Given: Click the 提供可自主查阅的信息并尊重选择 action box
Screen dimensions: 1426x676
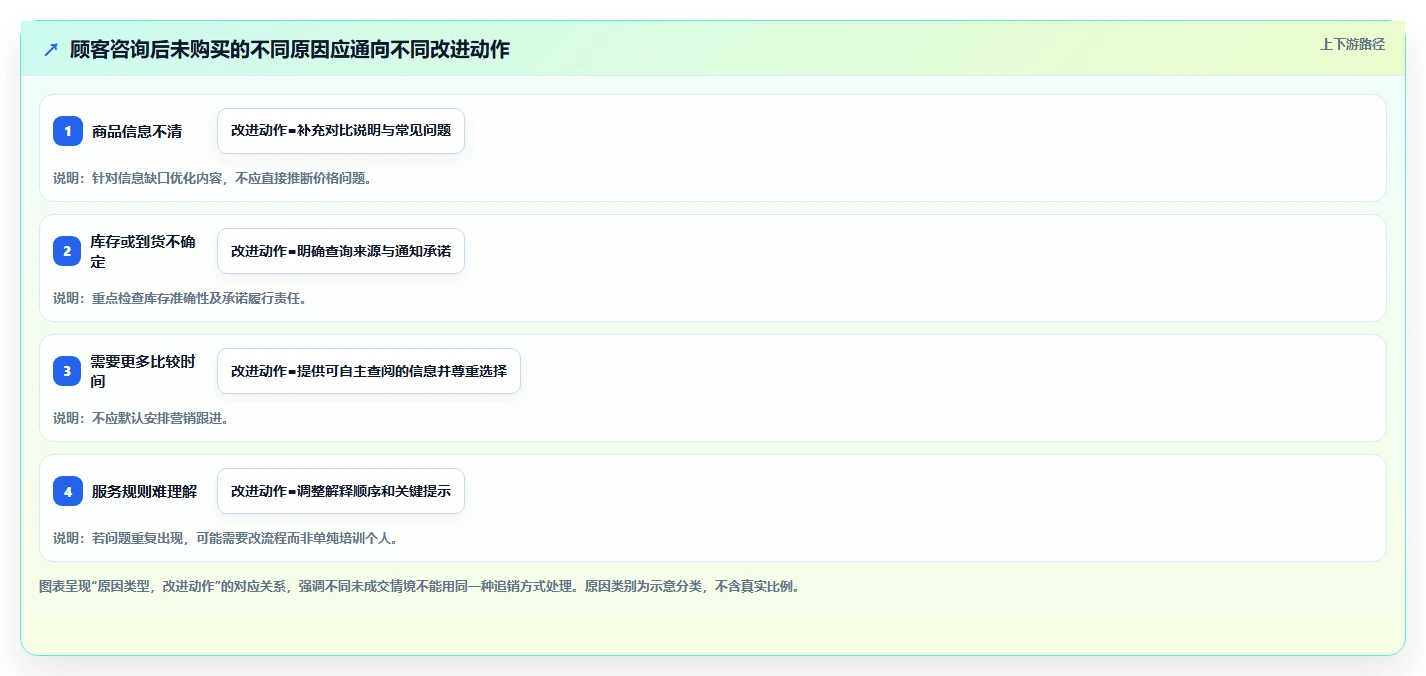Looking at the screenshot, I should click(x=369, y=371).
